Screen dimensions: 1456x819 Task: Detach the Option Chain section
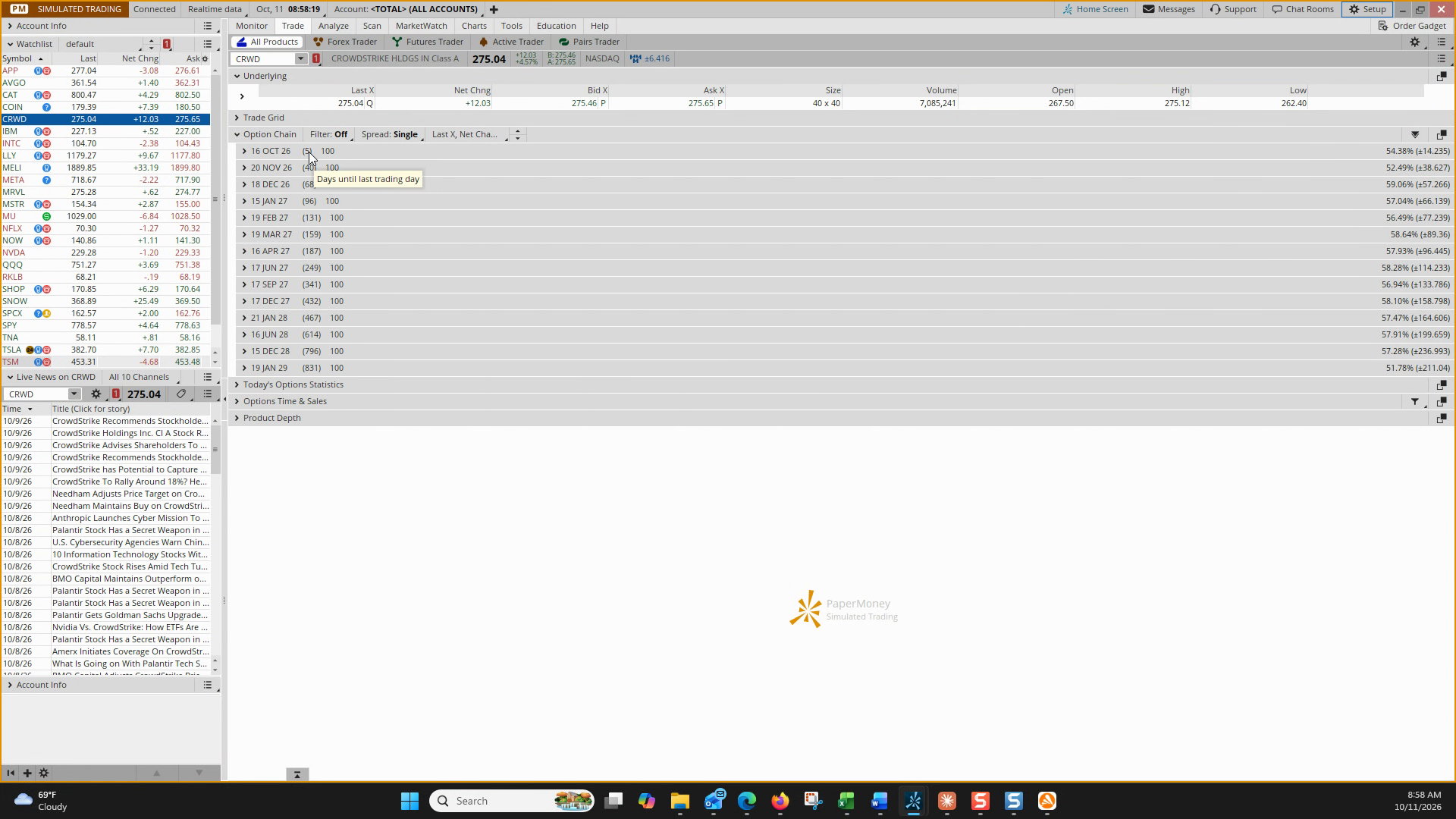(x=1441, y=135)
